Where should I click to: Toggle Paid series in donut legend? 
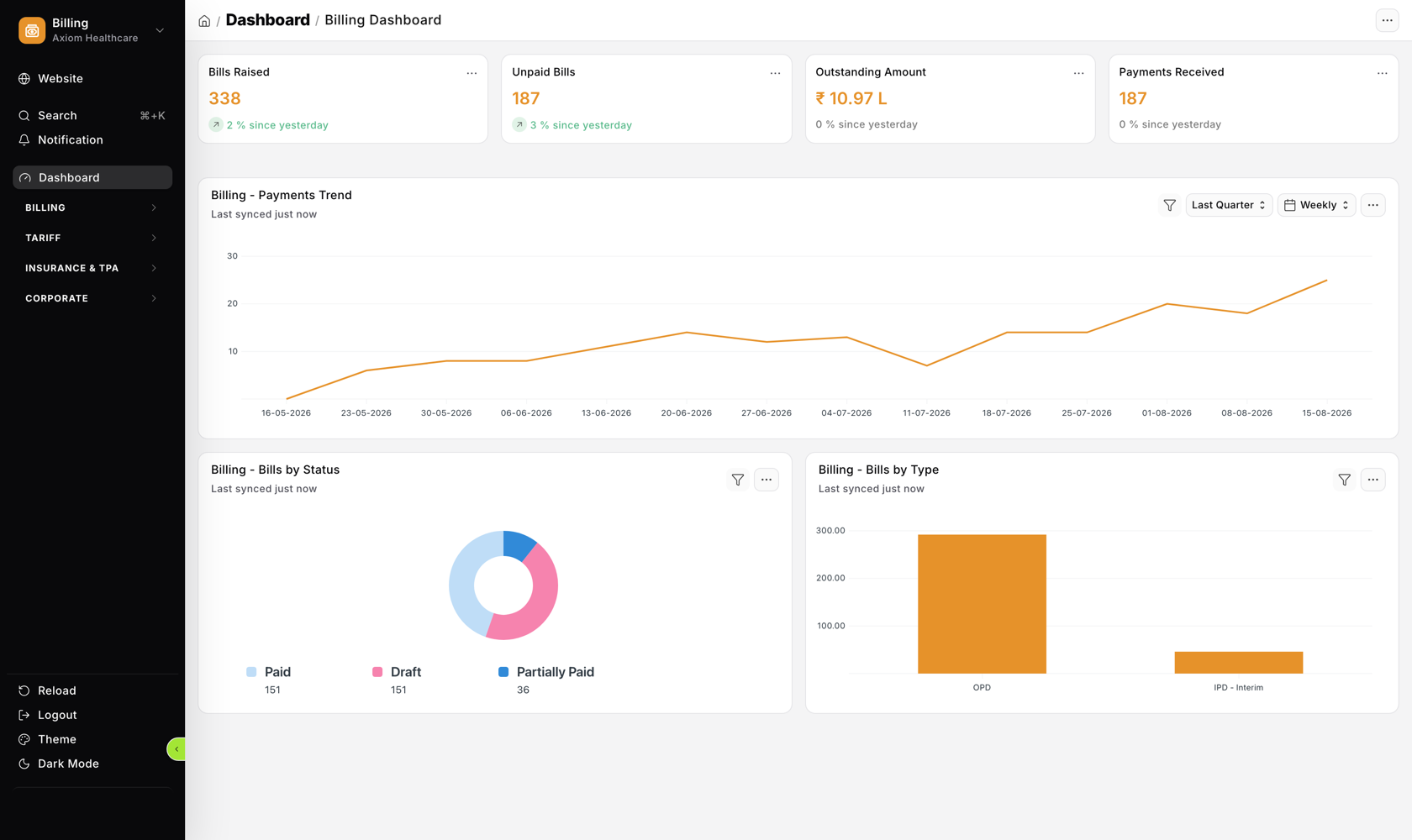[x=269, y=672]
